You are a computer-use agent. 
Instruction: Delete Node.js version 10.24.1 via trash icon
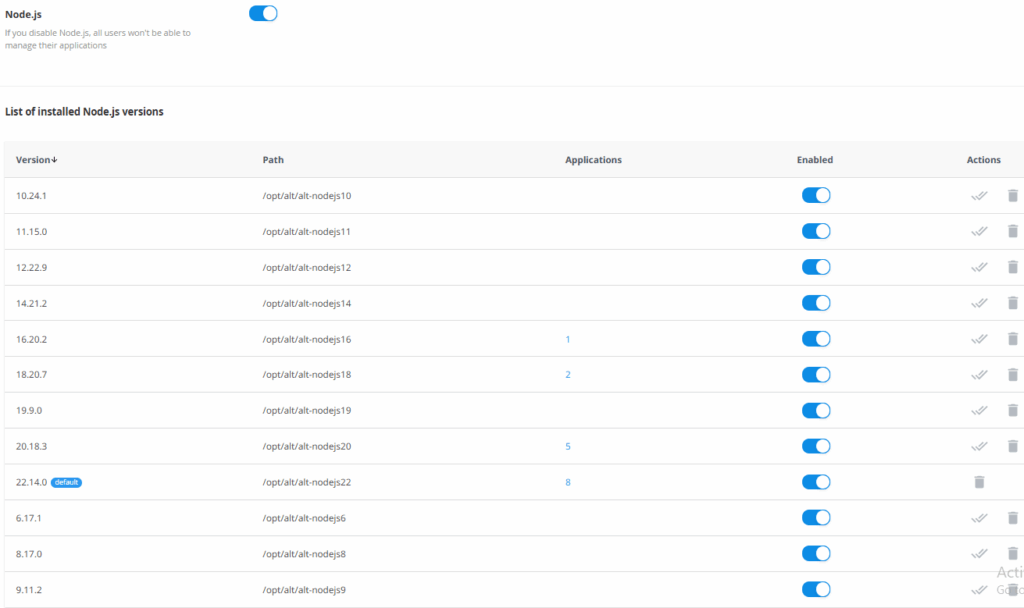[x=1013, y=195]
